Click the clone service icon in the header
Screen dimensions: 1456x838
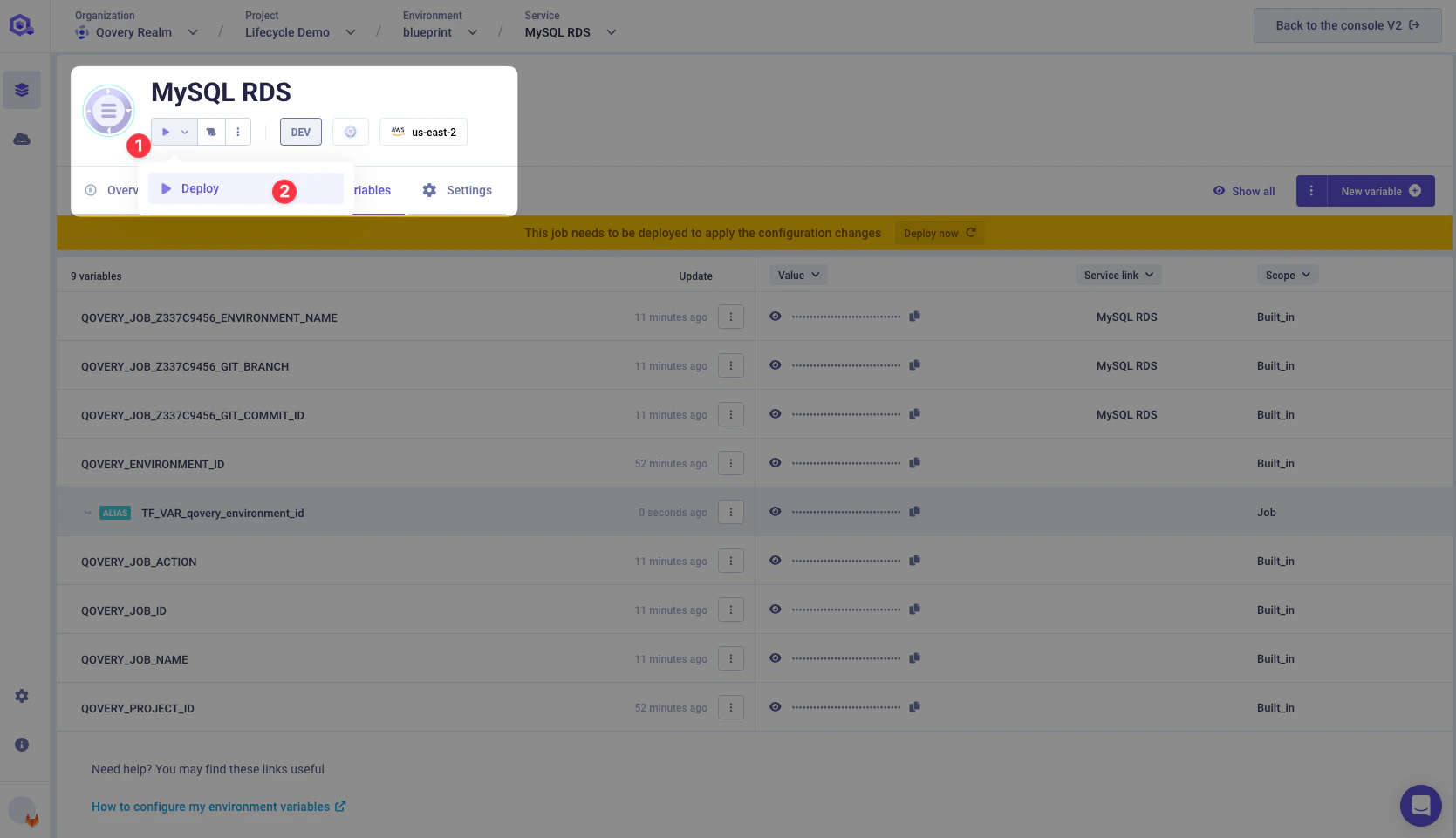click(210, 132)
